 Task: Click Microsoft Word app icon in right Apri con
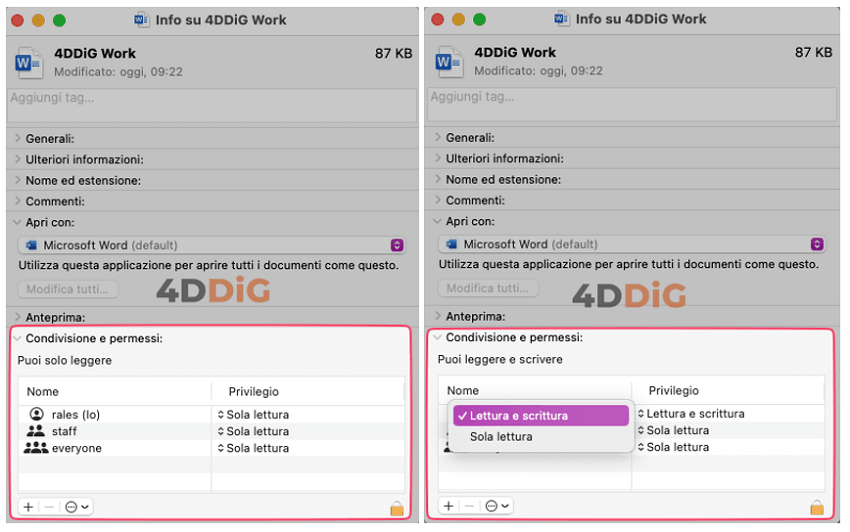click(x=452, y=244)
